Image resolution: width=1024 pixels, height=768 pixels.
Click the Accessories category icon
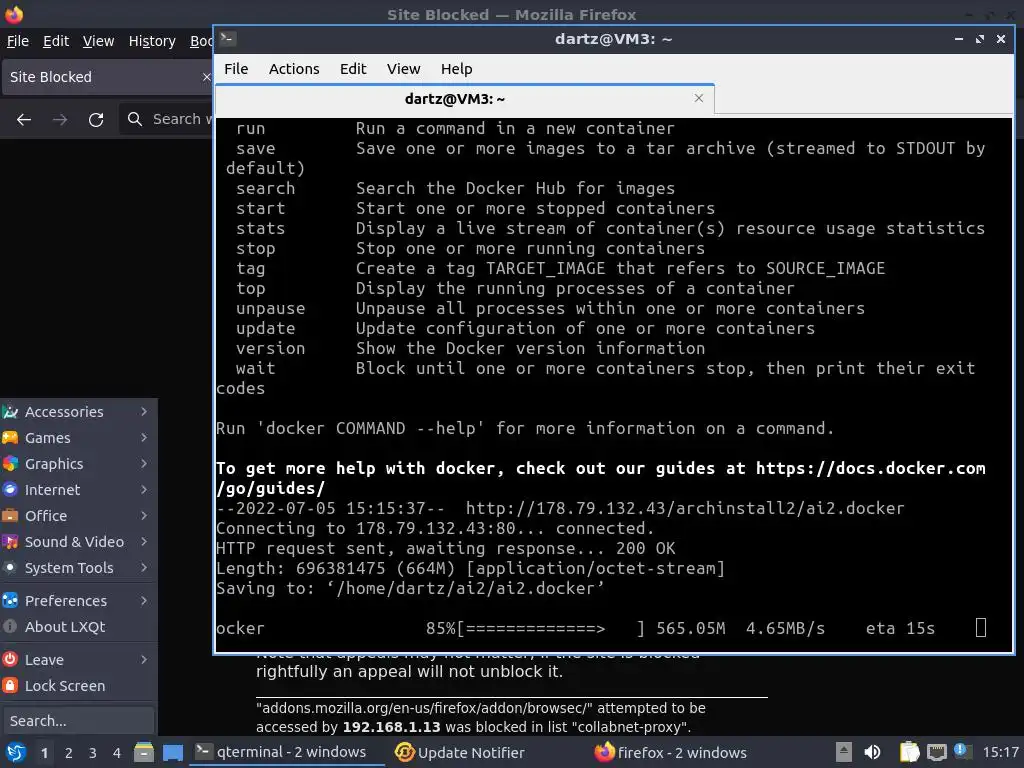10,411
